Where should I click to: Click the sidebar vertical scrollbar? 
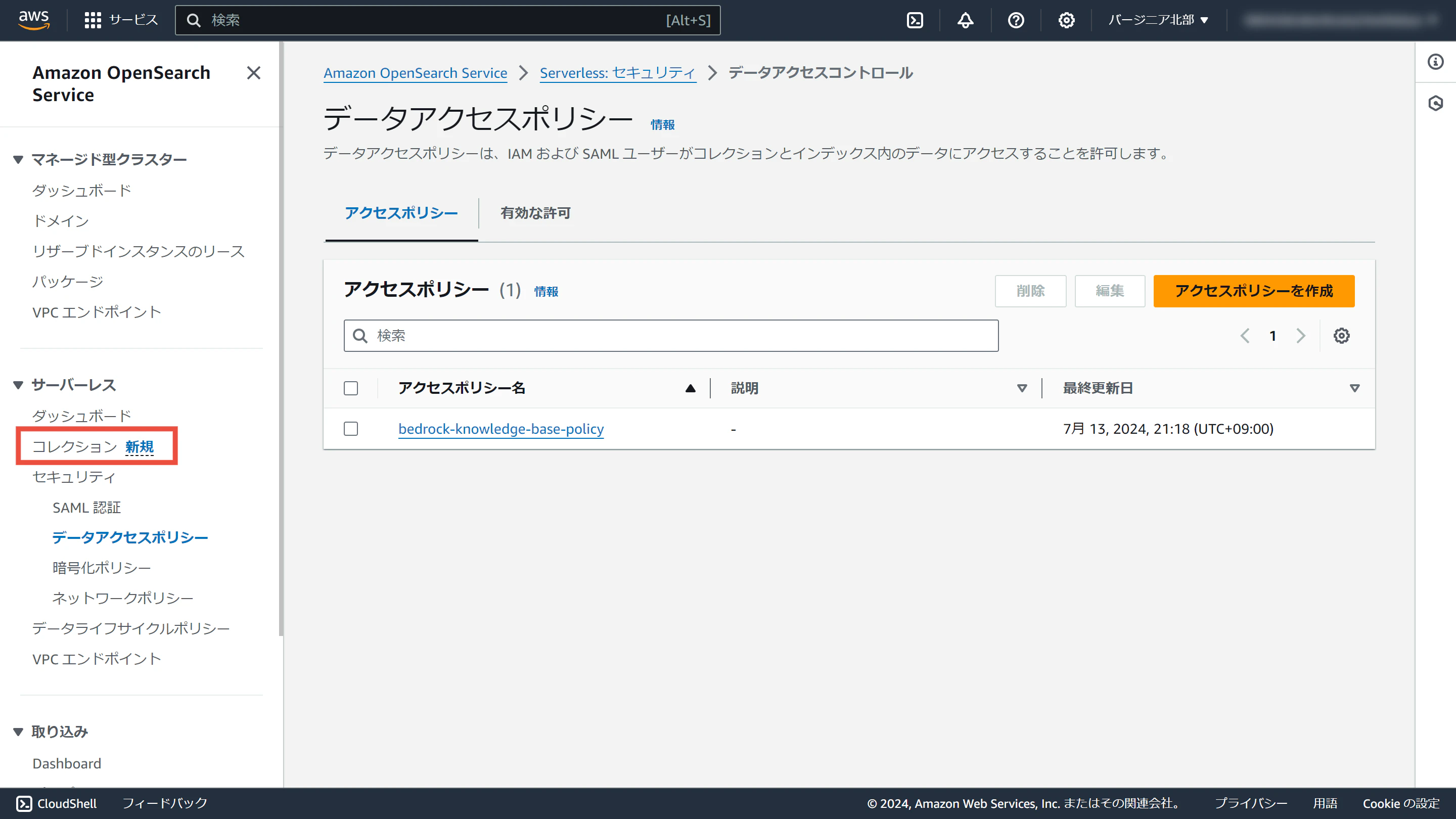pyautogui.click(x=281, y=339)
